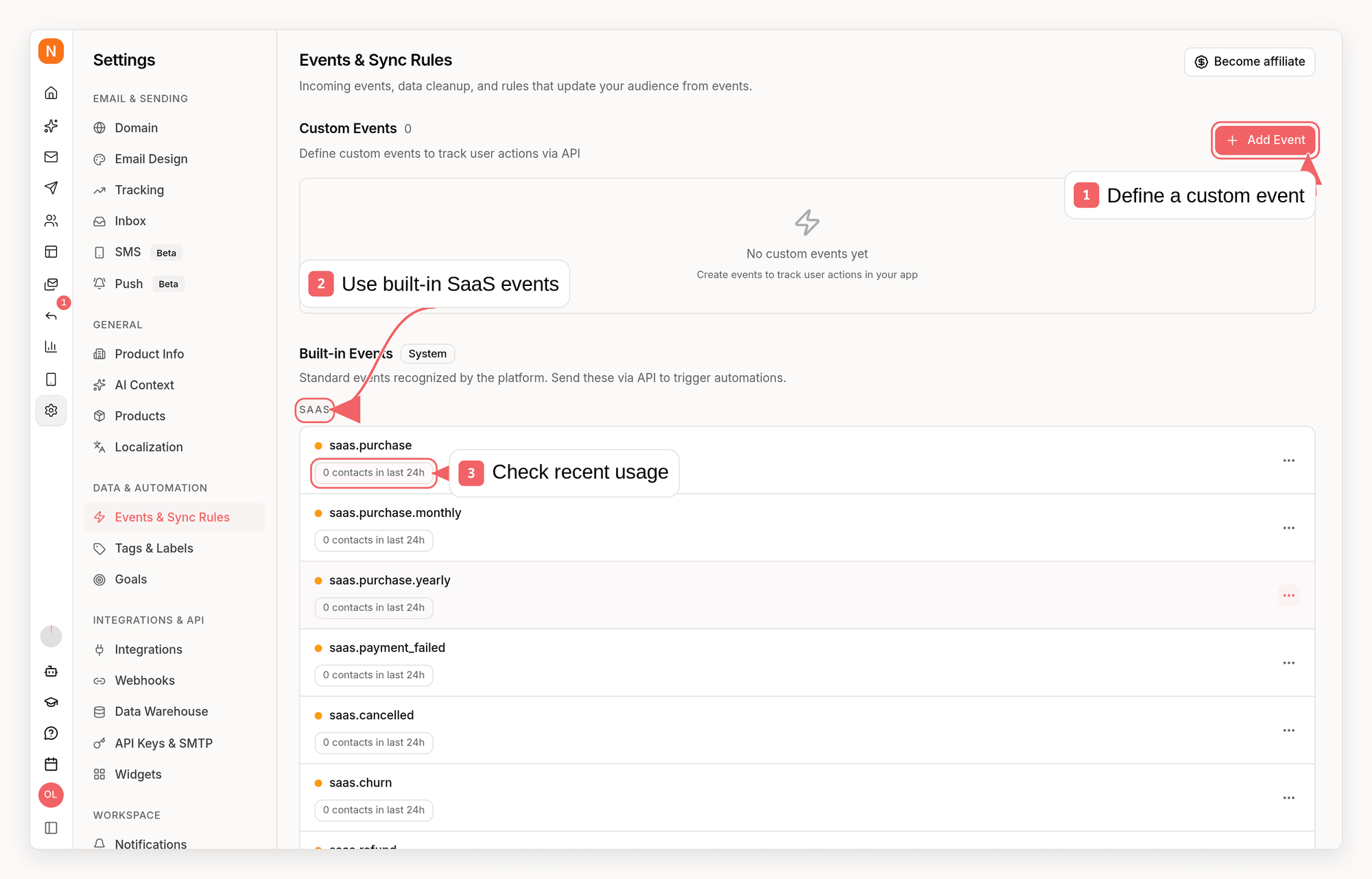Select Tags & Labels in sidebar
The image size is (1372, 879).
pyautogui.click(x=174, y=549)
